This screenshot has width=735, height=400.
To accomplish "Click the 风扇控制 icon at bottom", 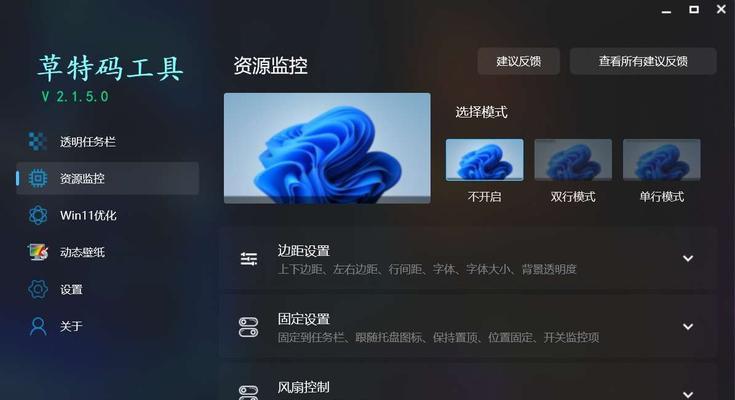I will click(x=248, y=393).
